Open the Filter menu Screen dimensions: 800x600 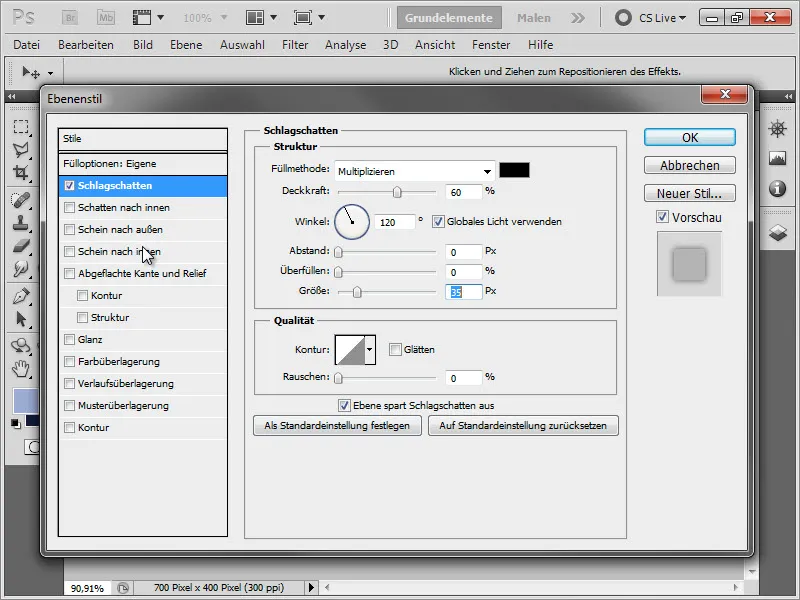click(295, 45)
